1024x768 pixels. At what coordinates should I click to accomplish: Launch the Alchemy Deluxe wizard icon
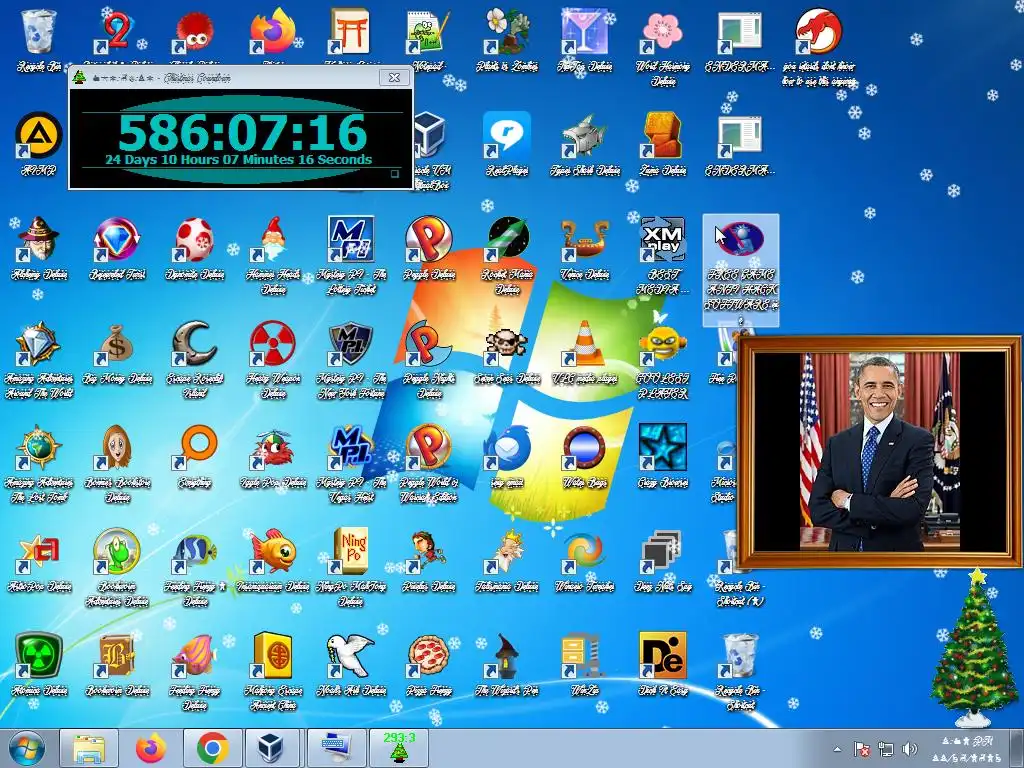(x=39, y=240)
